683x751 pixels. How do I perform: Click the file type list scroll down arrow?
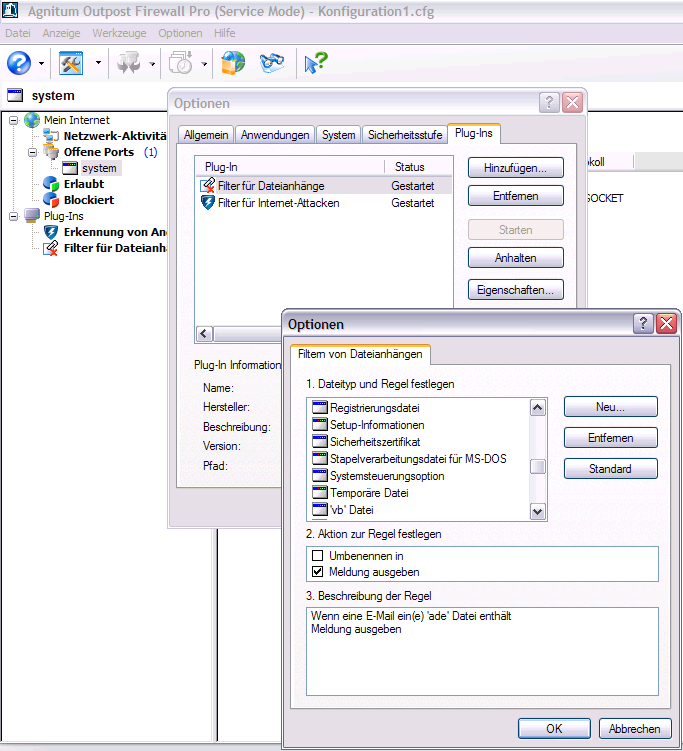[x=537, y=511]
